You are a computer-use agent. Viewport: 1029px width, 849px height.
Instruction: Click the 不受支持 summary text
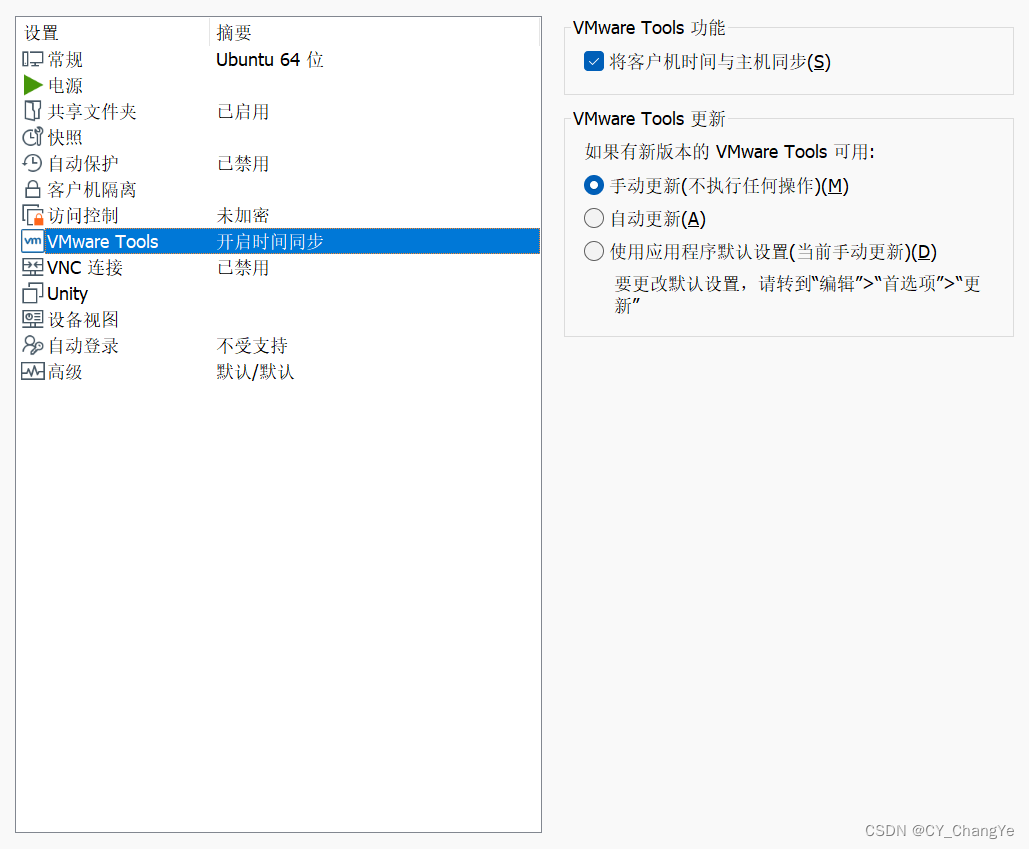(252, 345)
